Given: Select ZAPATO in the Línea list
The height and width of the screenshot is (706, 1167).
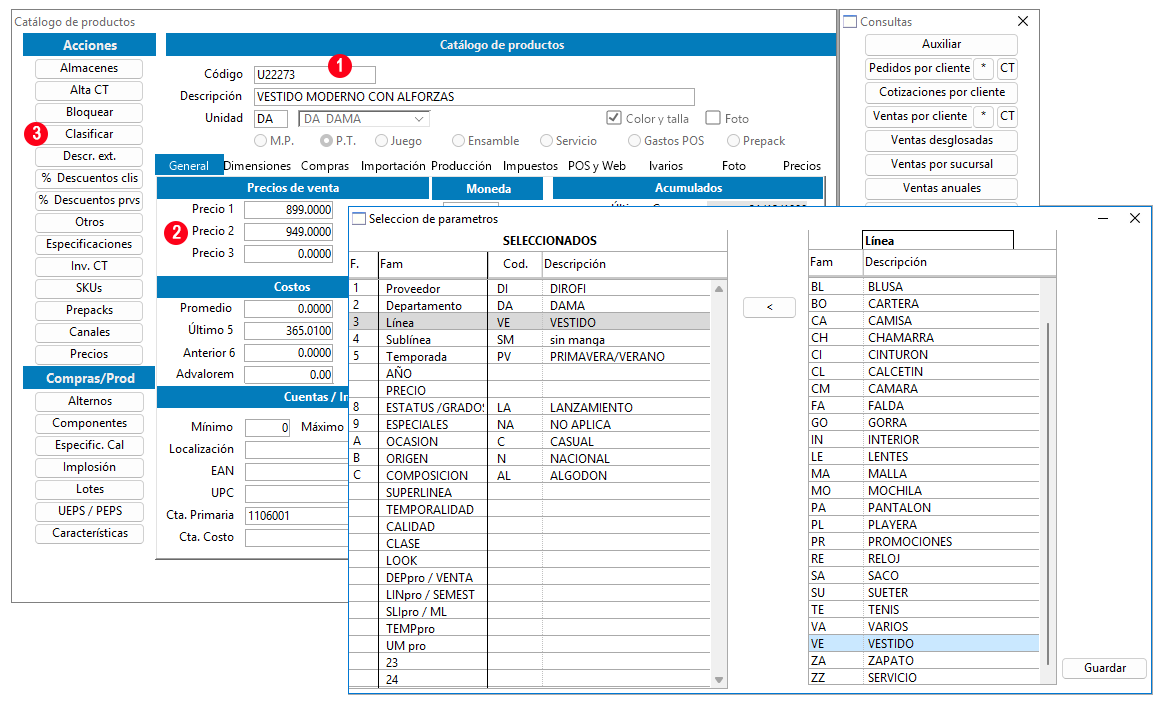Looking at the screenshot, I should 924,661.
